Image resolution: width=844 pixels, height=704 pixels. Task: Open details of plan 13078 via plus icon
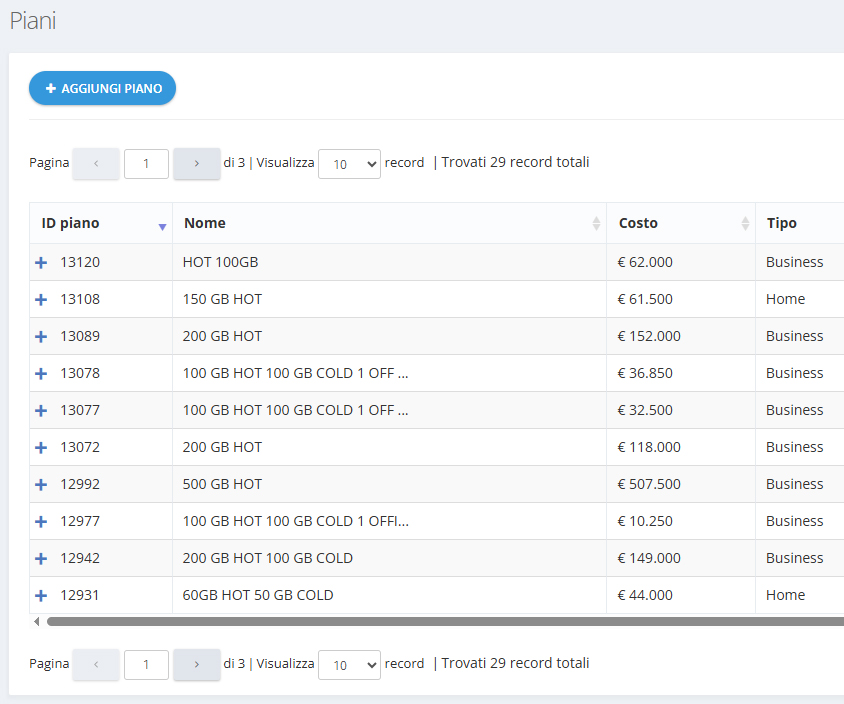pos(41,373)
